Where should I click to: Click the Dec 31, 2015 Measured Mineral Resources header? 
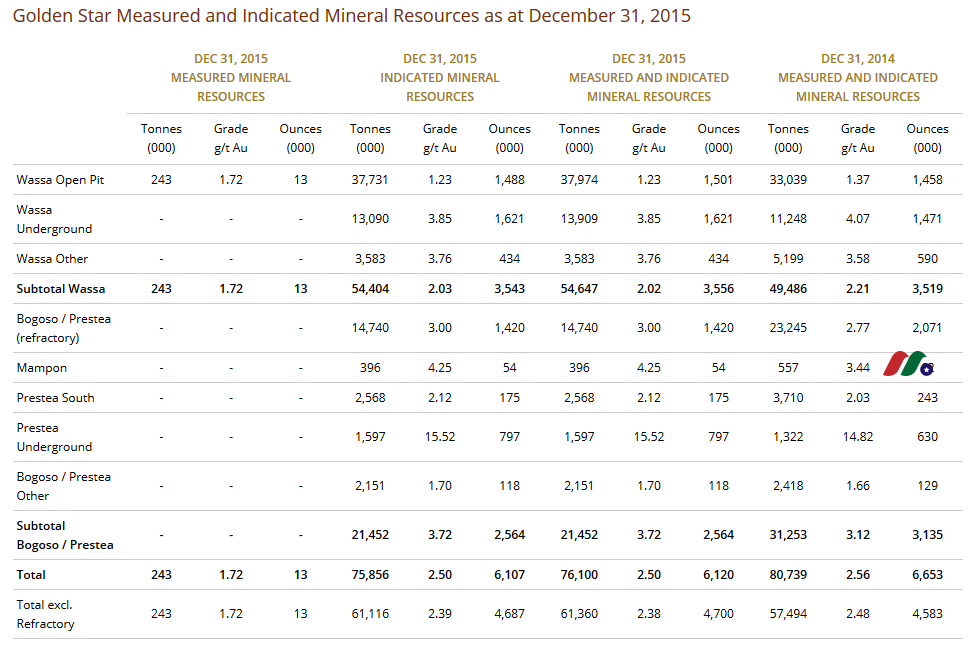pos(231,78)
